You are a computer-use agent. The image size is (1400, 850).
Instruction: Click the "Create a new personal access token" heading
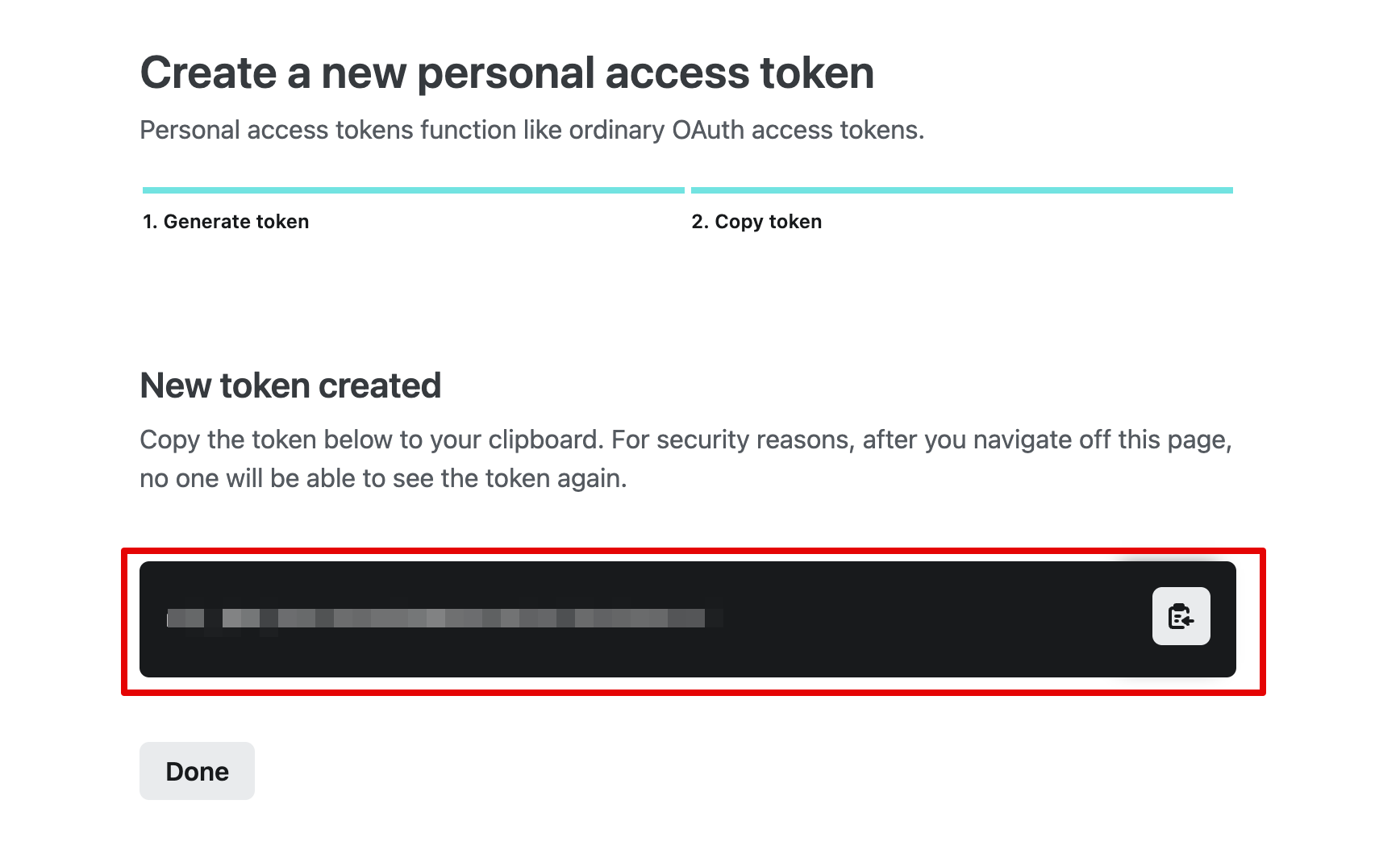506,73
